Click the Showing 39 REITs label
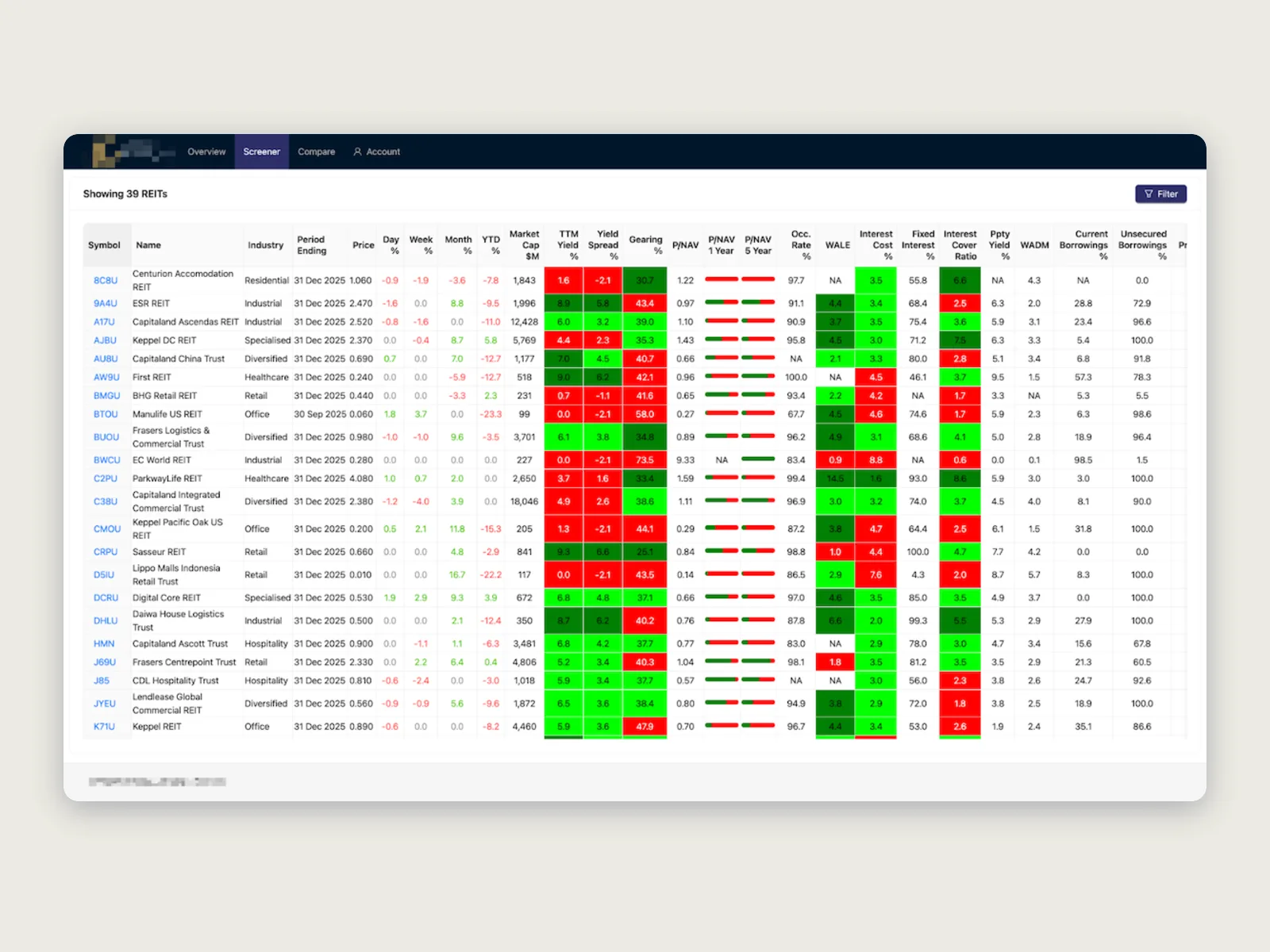 click(125, 194)
